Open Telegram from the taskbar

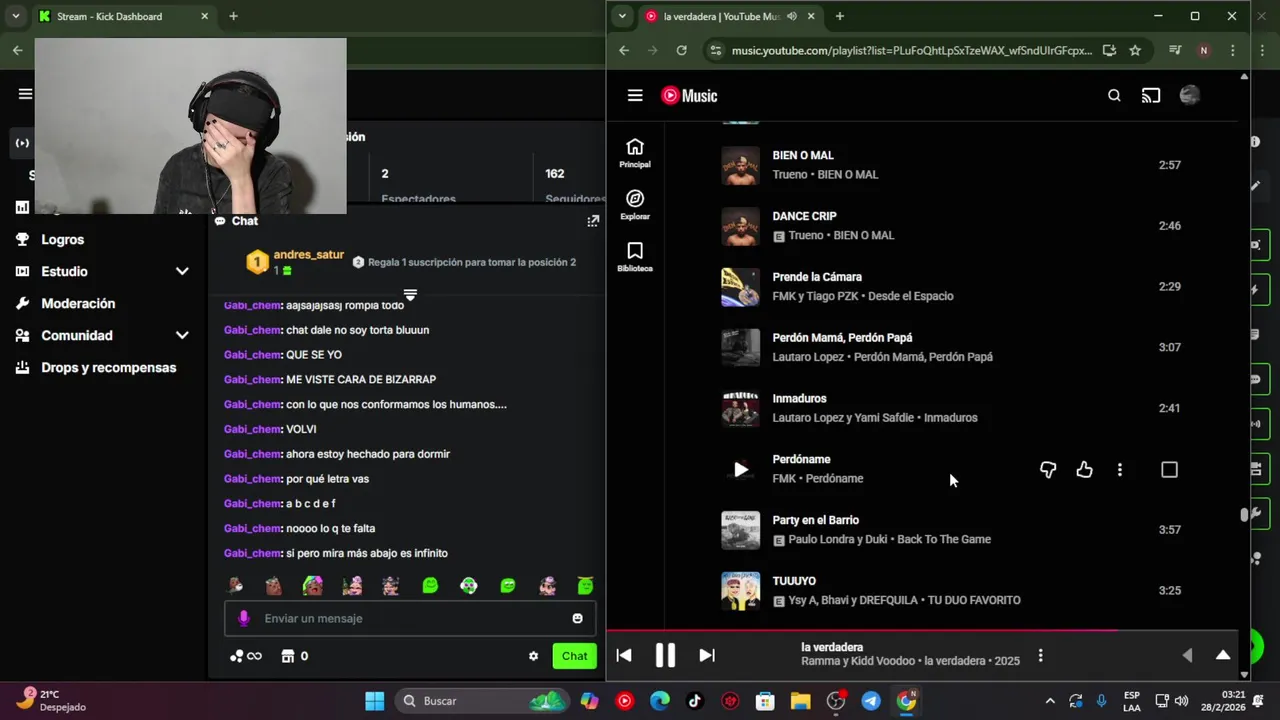(x=871, y=701)
